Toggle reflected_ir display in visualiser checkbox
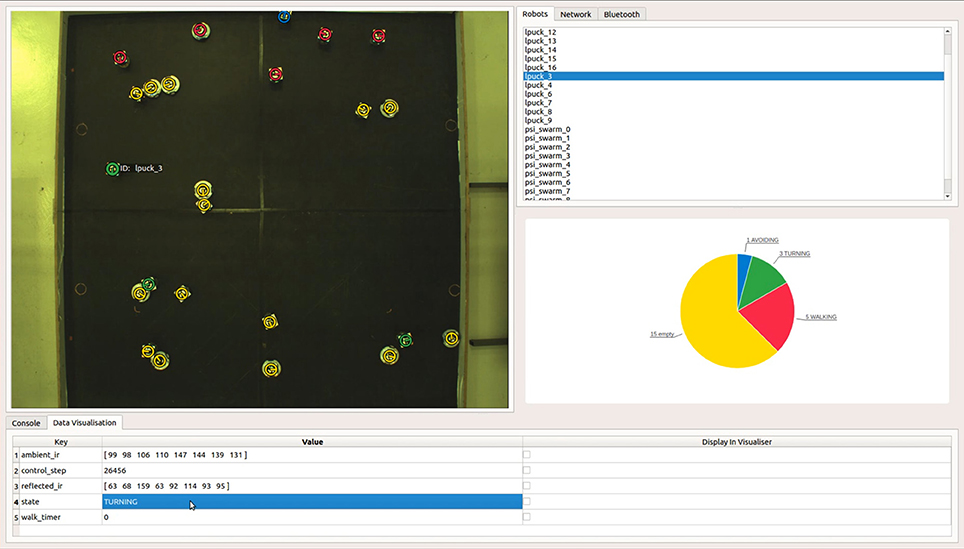 (526, 486)
